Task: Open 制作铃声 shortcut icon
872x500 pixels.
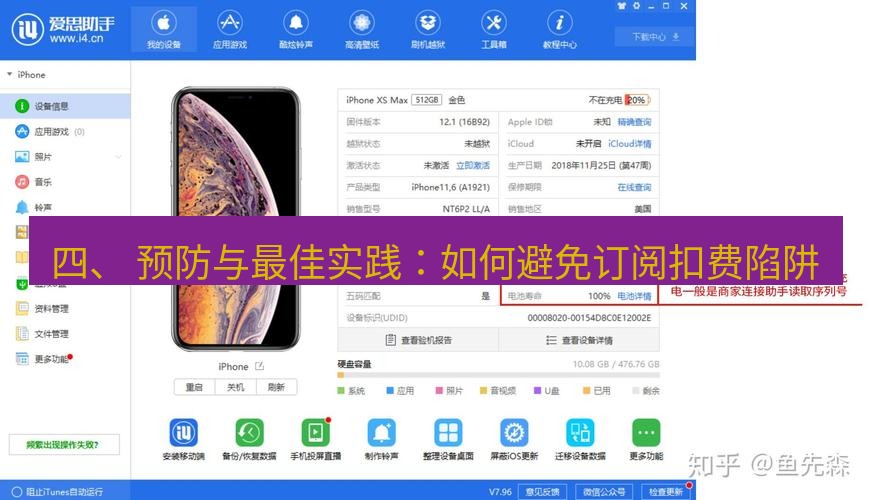Action: point(382,432)
